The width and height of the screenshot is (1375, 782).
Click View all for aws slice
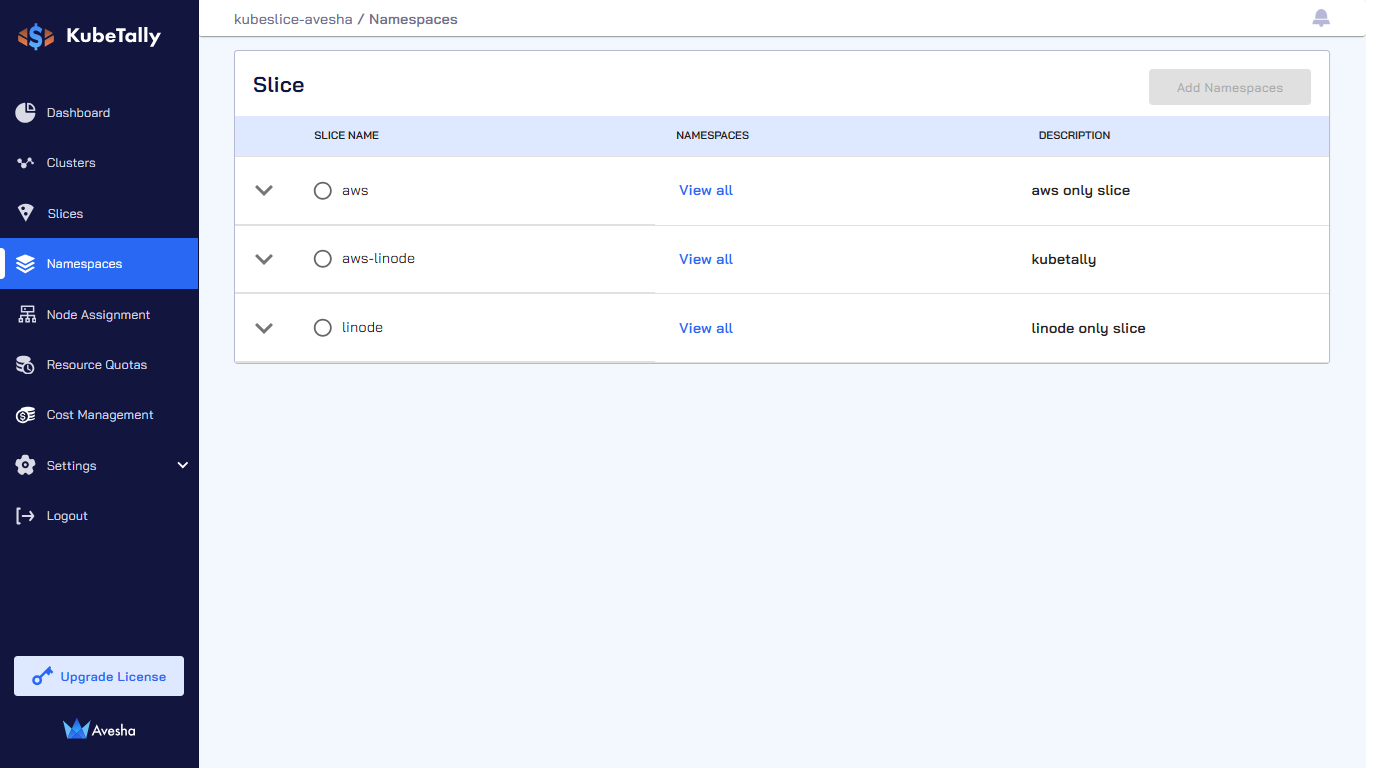(x=706, y=191)
